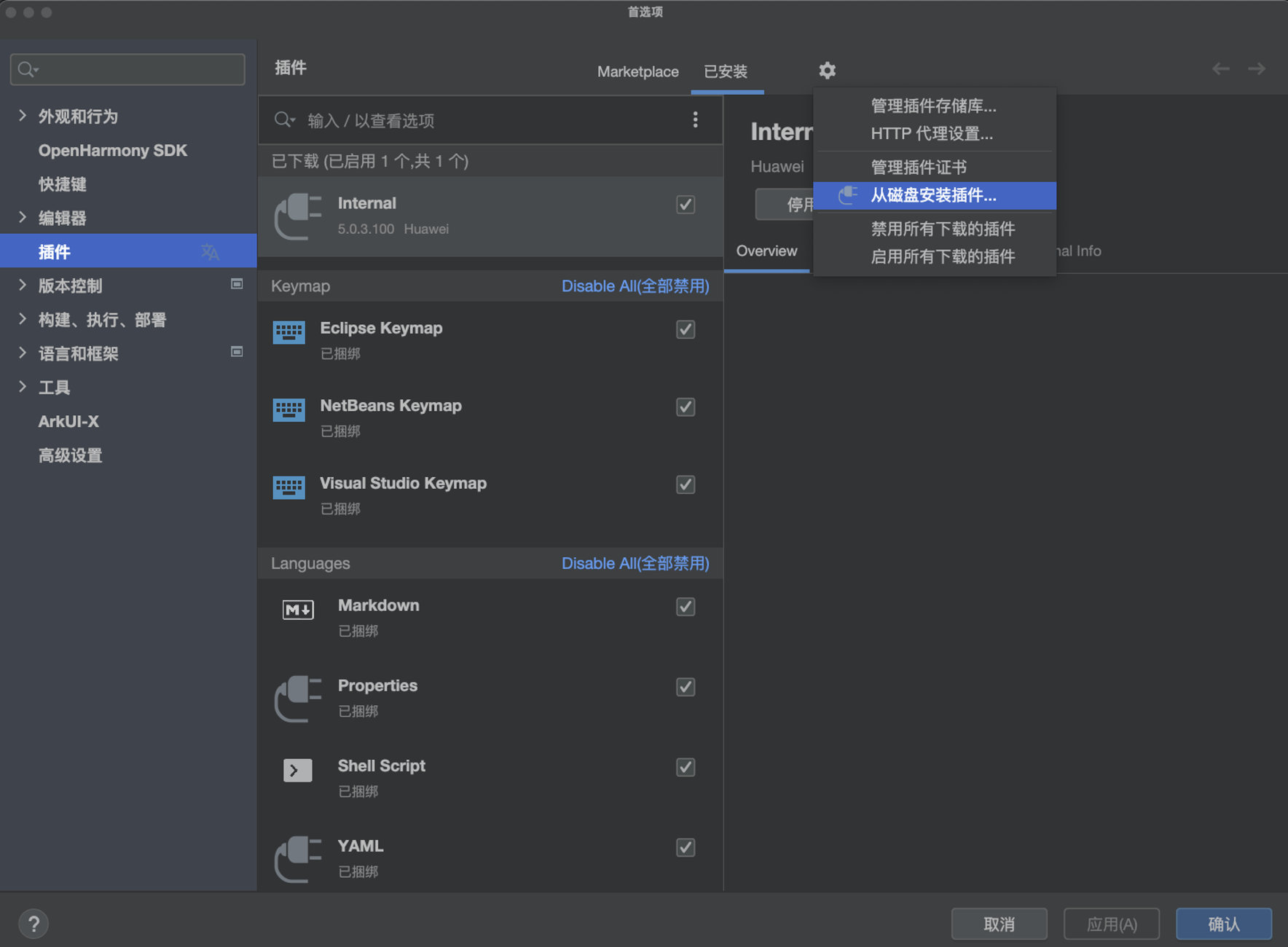
Task: Open the ArkUI-X settings page
Action: tap(68, 421)
